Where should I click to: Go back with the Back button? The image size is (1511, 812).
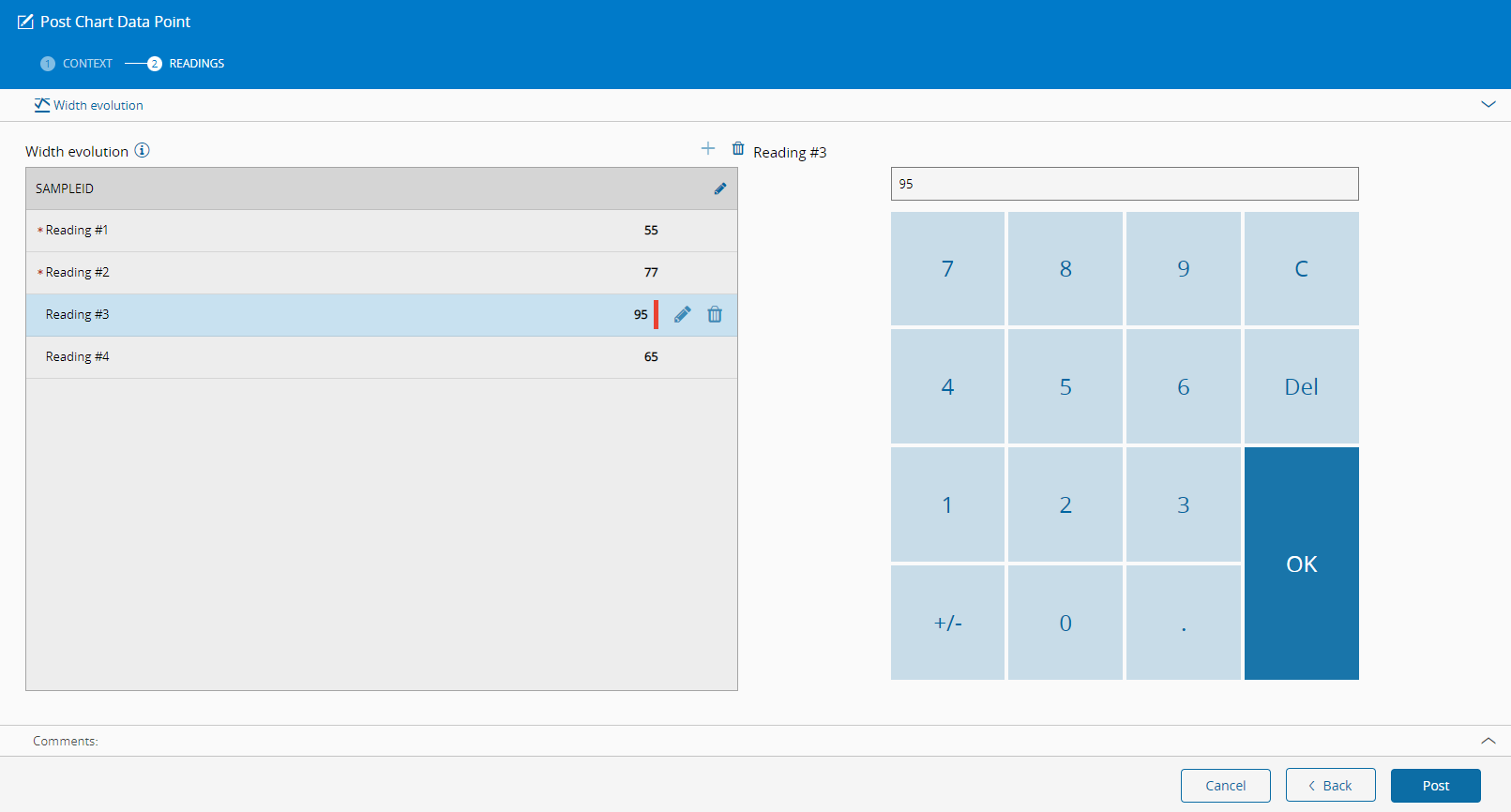tap(1331, 786)
